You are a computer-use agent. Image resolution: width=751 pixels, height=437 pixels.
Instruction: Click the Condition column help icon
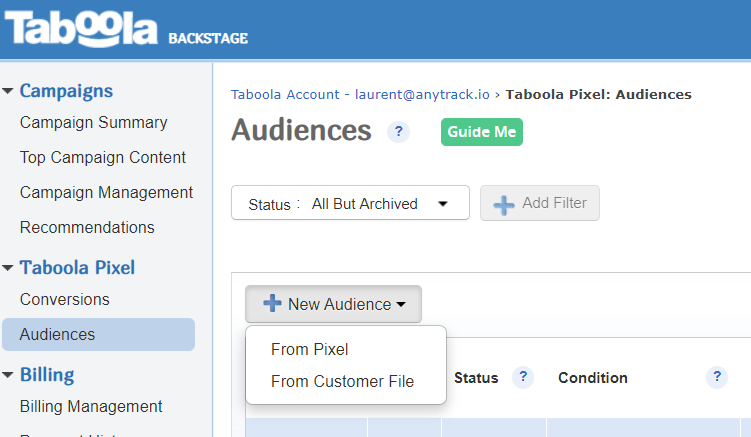coord(717,377)
